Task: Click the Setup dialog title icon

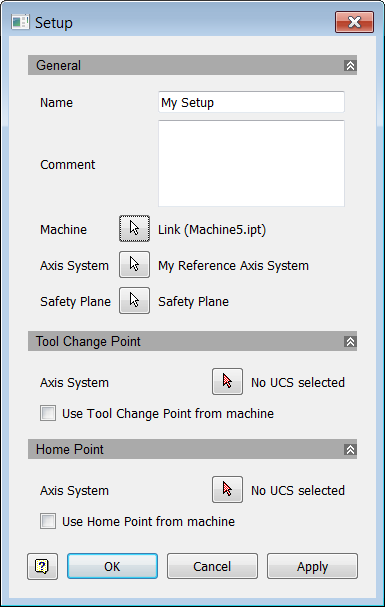Action: pos(20,22)
